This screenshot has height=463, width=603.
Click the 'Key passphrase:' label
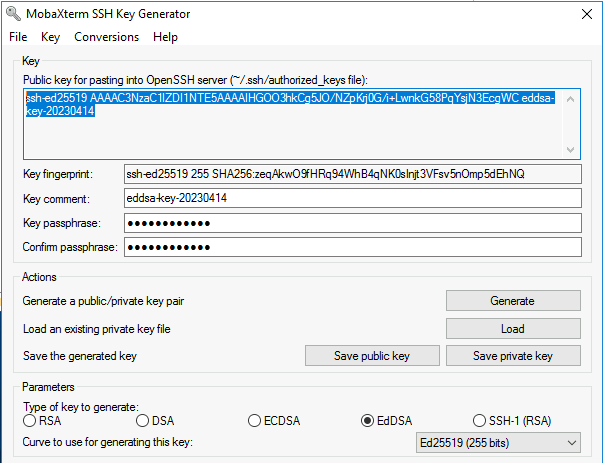[62, 223]
